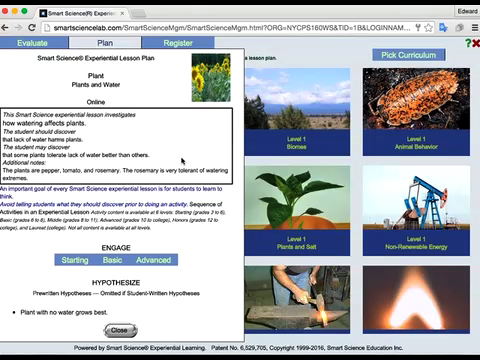Bookmark page using star icon
The height and width of the screenshot is (360, 480).
click(429, 28)
